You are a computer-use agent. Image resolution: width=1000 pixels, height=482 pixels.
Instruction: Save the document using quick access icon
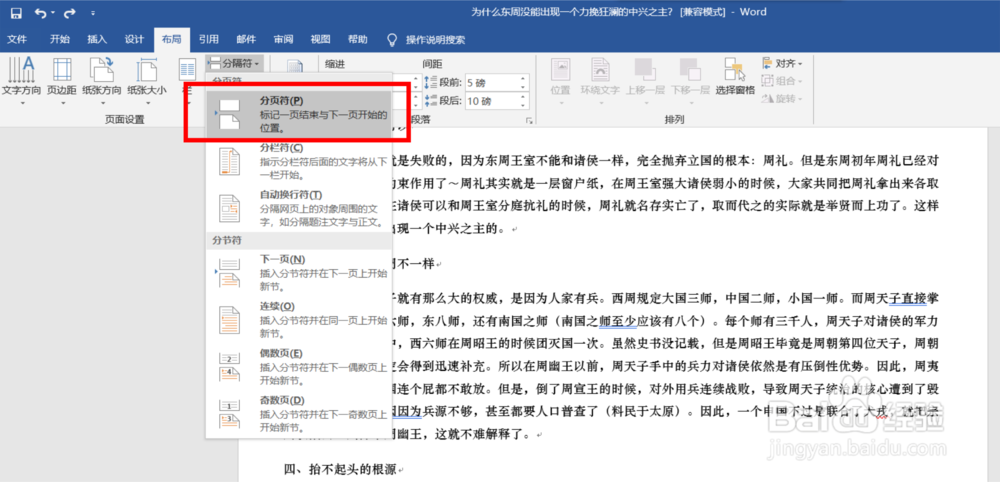[x=16, y=12]
